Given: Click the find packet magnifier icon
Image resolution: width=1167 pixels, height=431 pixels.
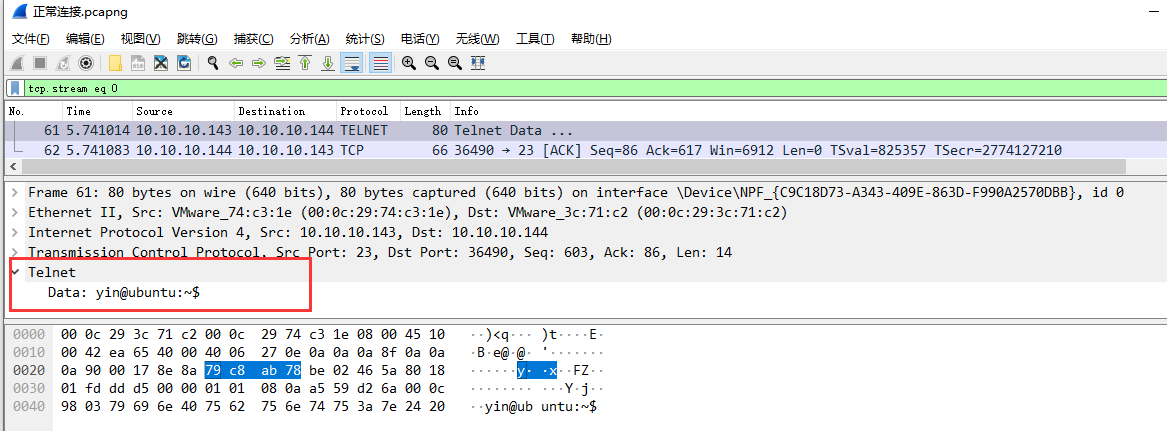Looking at the screenshot, I should pyautogui.click(x=213, y=63).
